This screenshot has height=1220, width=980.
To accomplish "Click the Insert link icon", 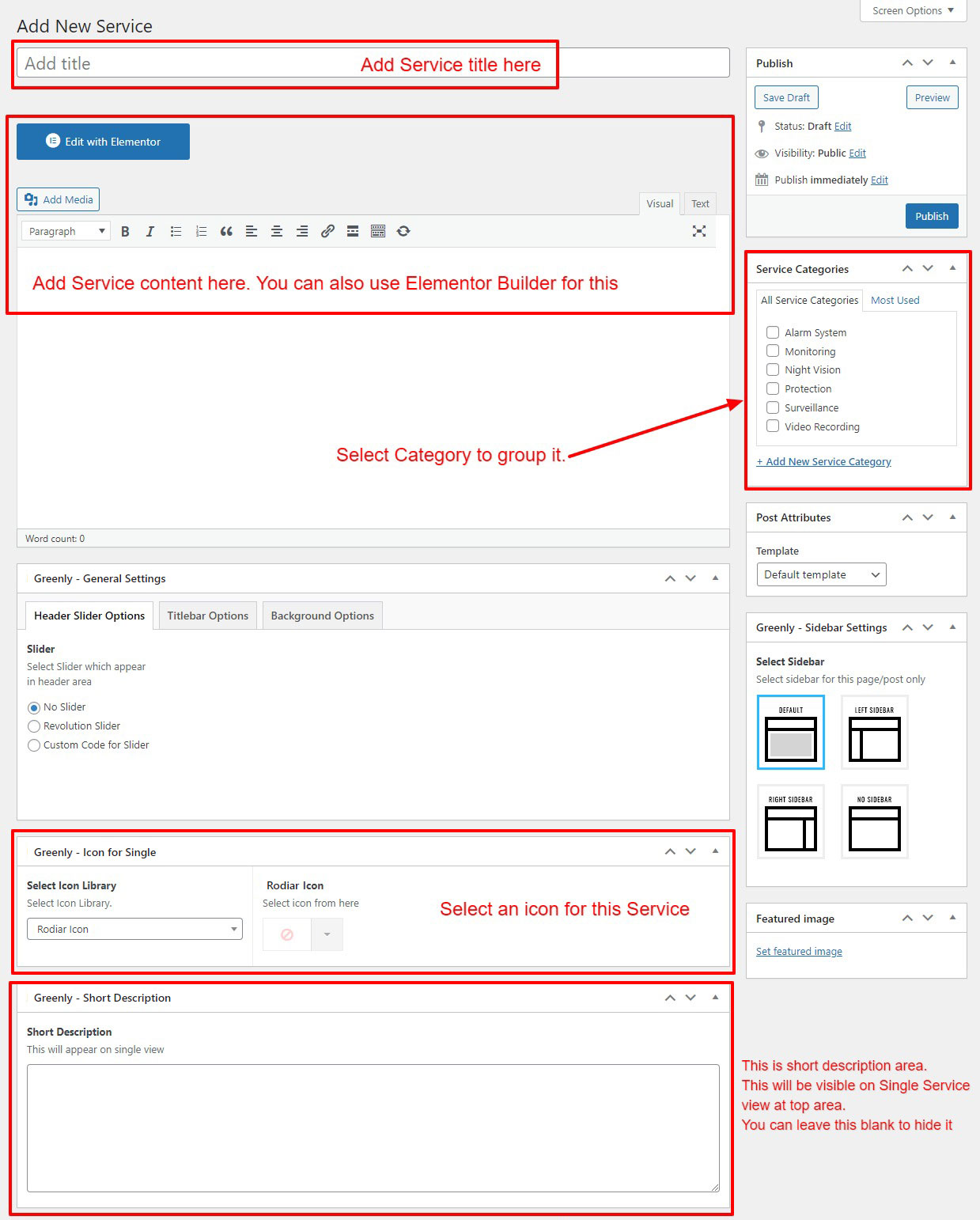I will [x=327, y=232].
